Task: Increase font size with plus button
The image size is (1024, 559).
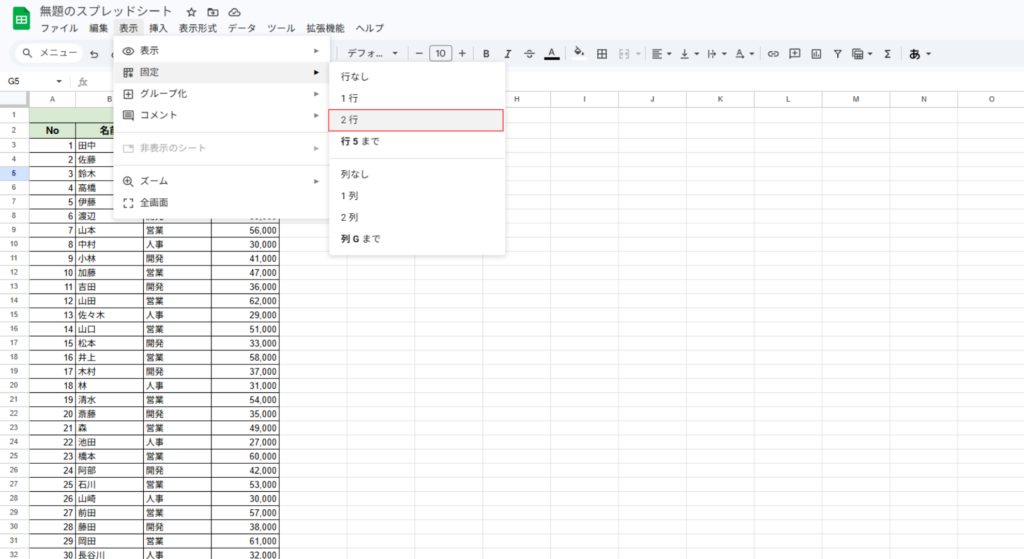Action: point(462,54)
